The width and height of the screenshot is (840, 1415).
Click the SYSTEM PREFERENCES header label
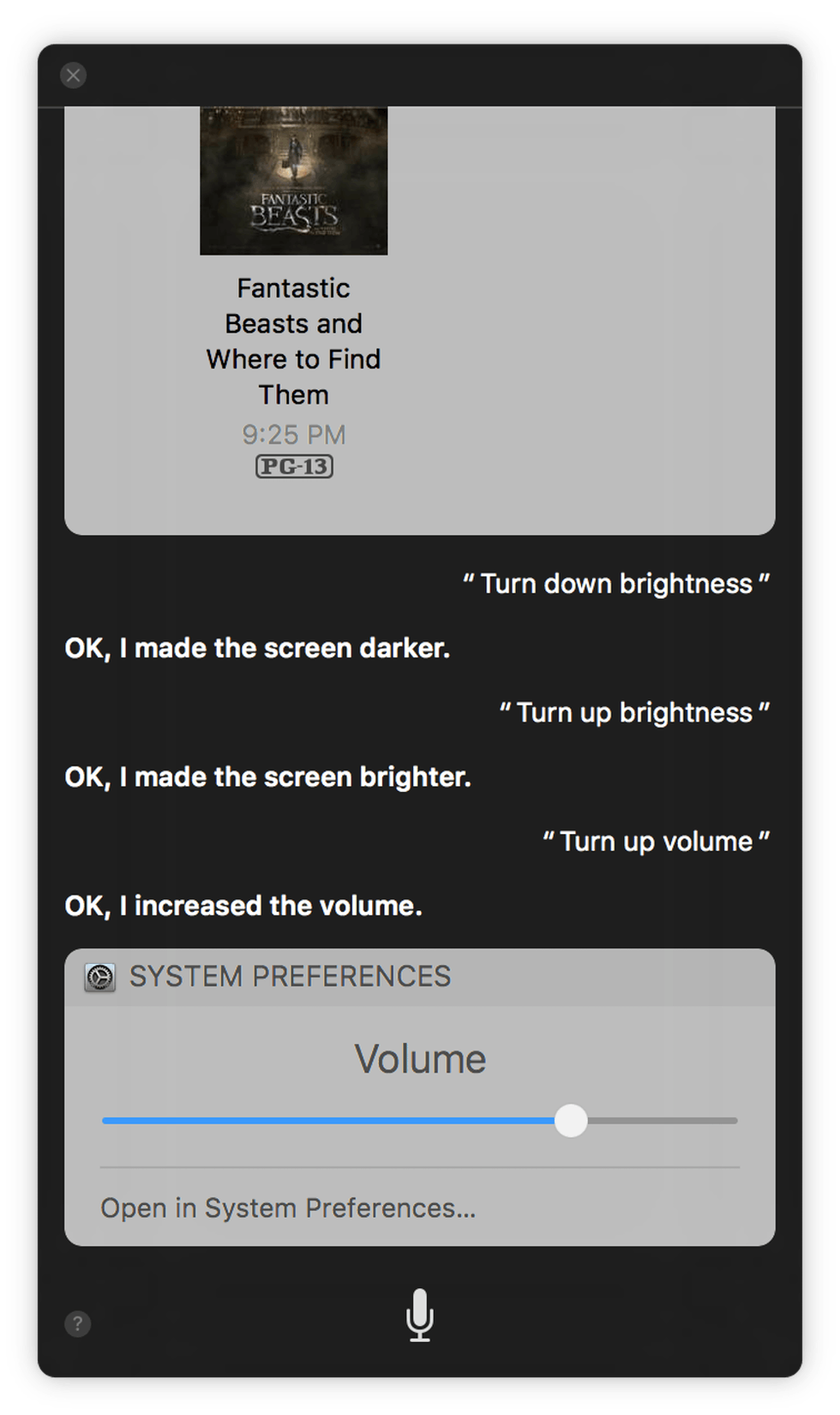point(290,976)
